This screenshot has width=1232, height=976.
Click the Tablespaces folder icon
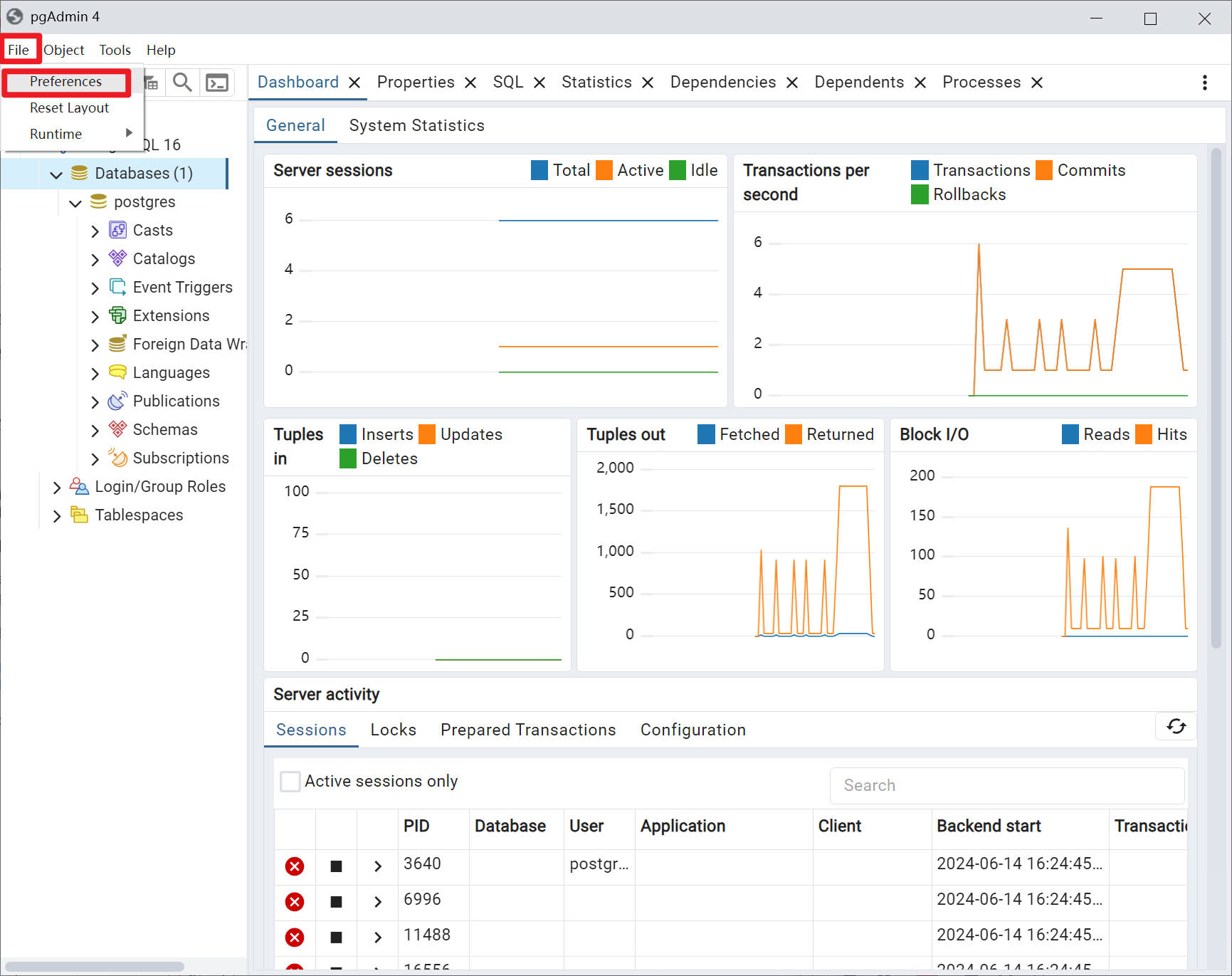79,515
